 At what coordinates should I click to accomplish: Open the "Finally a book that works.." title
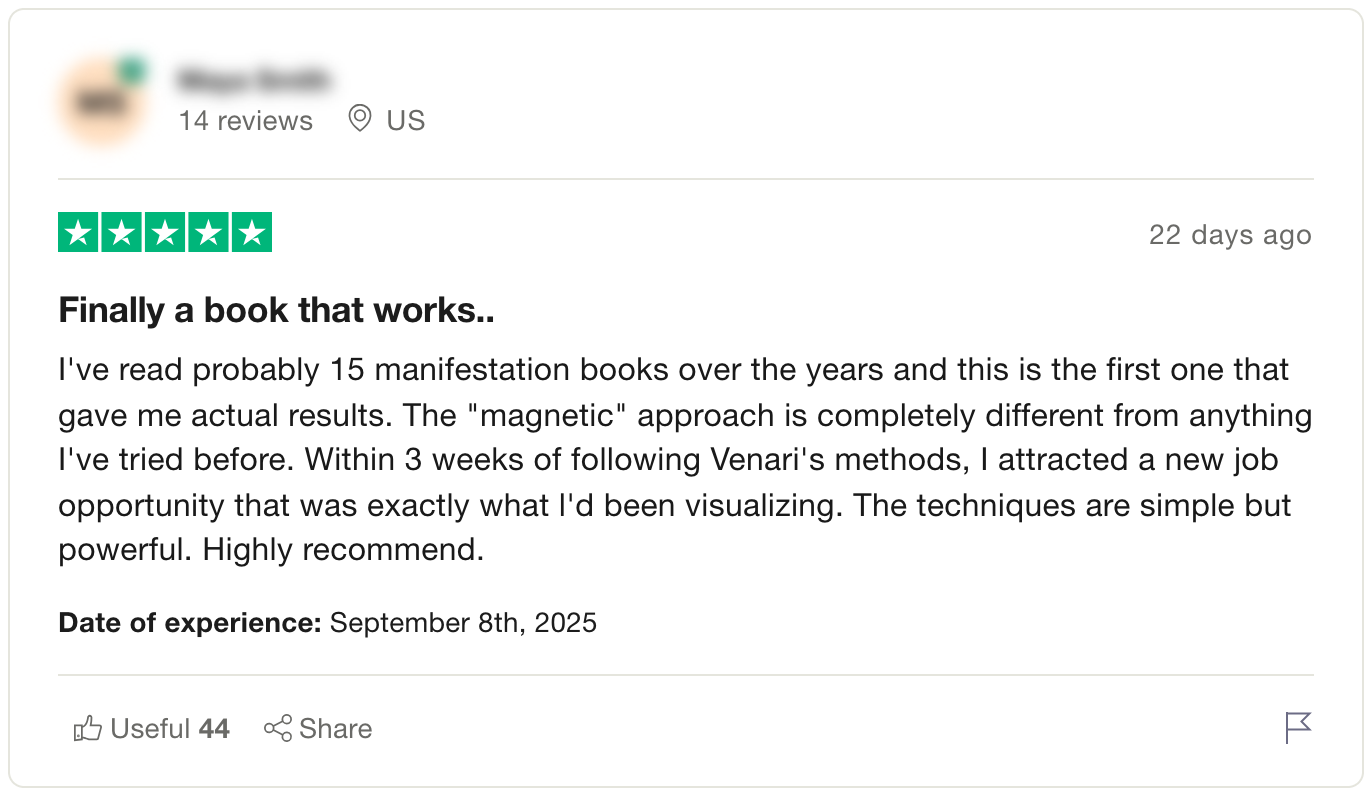coord(277,311)
